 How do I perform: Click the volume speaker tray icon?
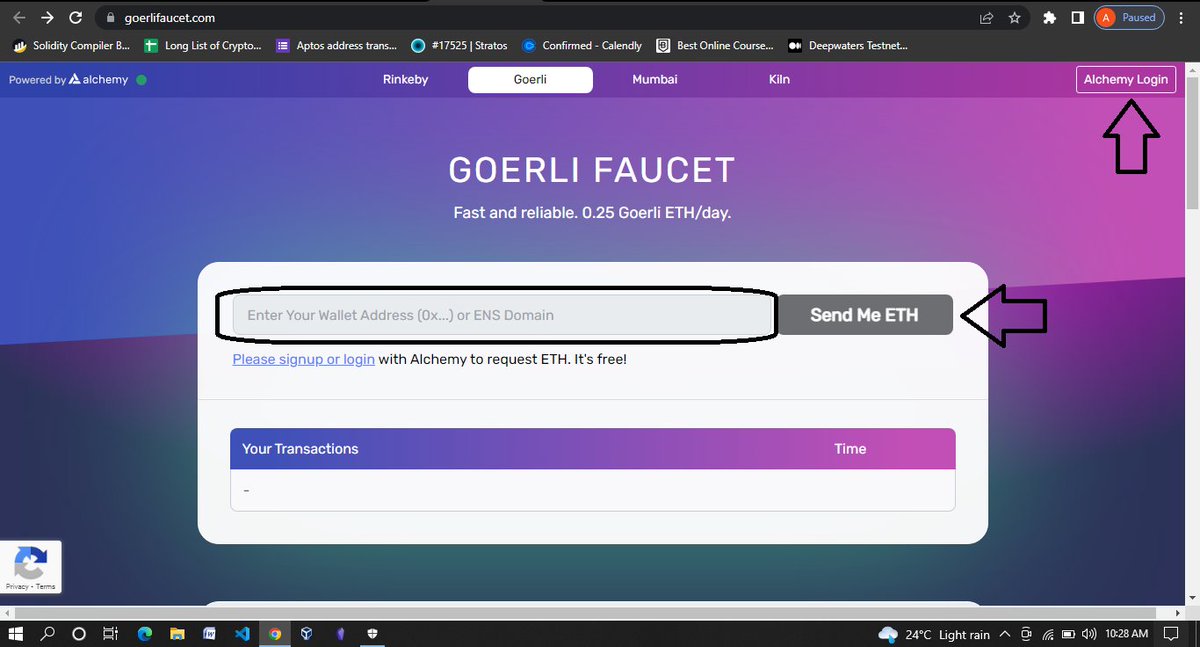(x=1089, y=634)
